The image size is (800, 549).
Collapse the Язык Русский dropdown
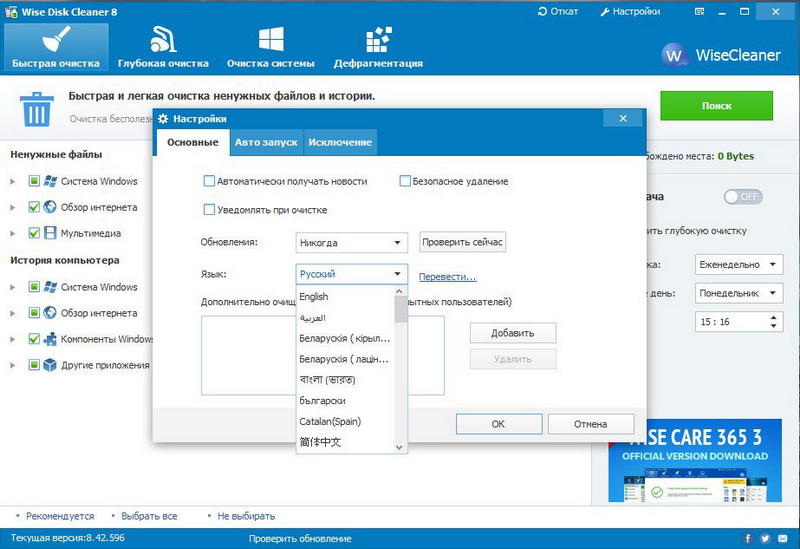pos(352,274)
